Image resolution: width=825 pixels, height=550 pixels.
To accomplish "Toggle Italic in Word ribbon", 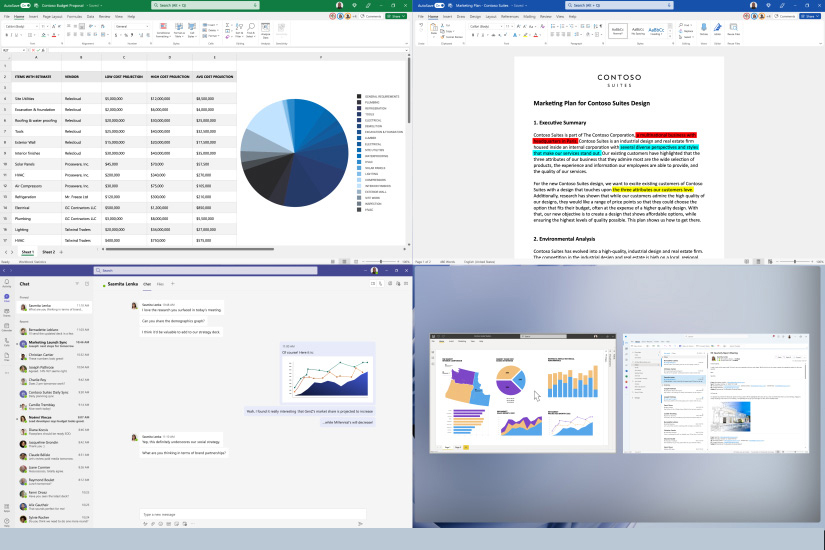I will click(x=479, y=35).
